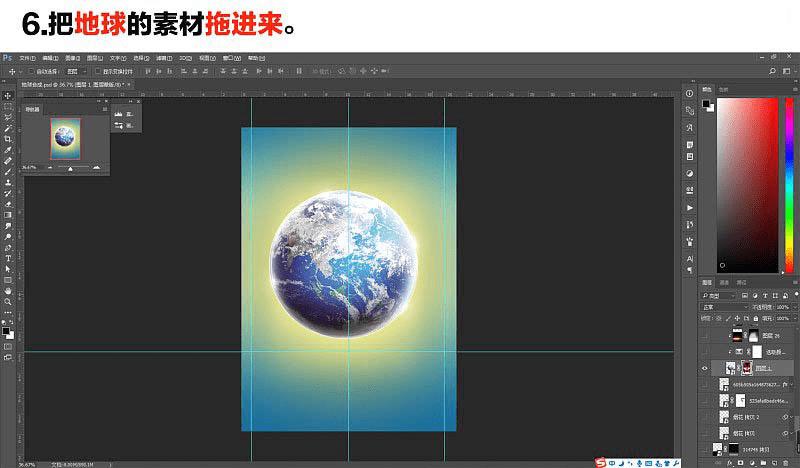Click the Navigator zoom slider handle

coord(70,168)
